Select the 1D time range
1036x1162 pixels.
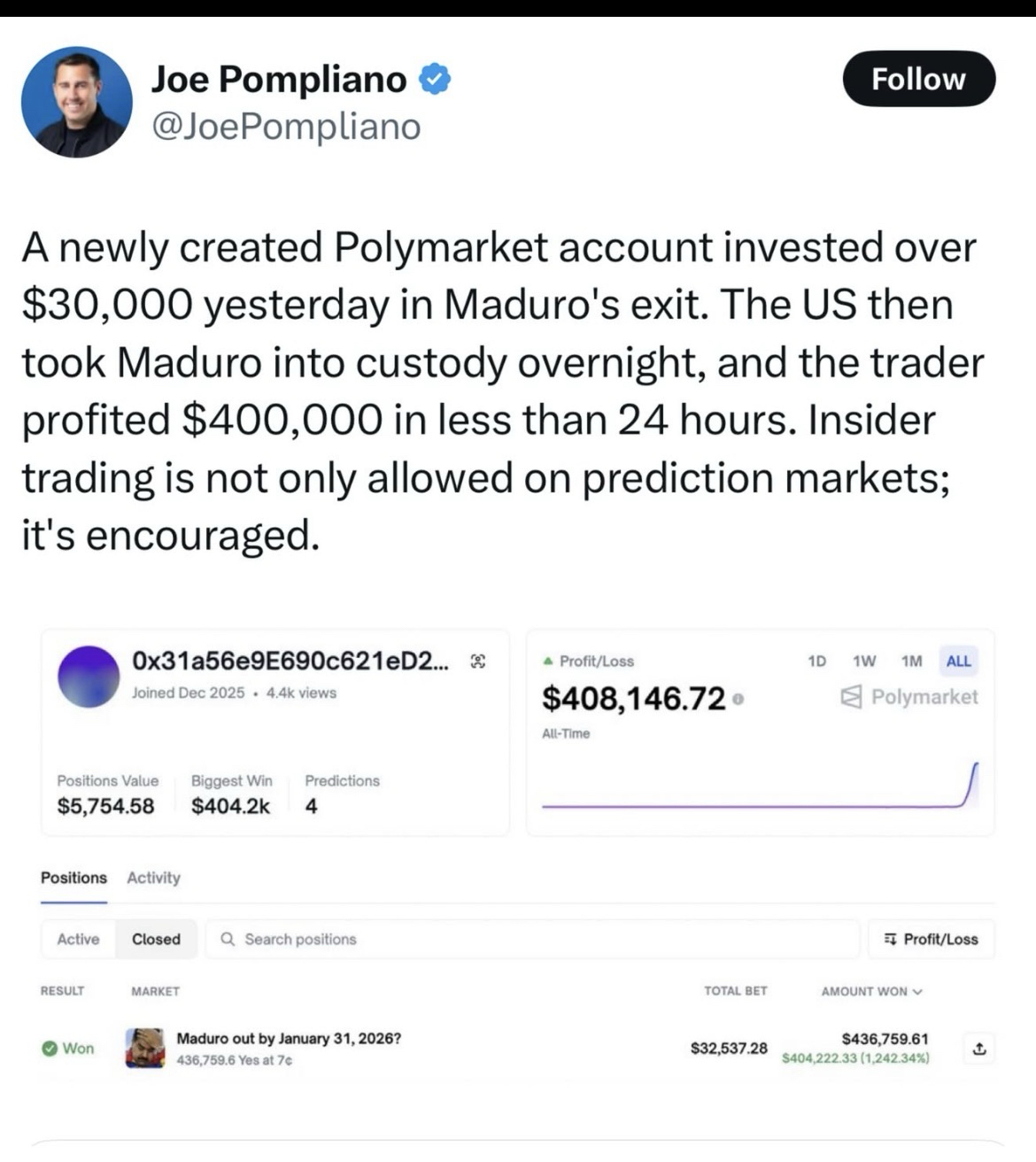pos(816,661)
